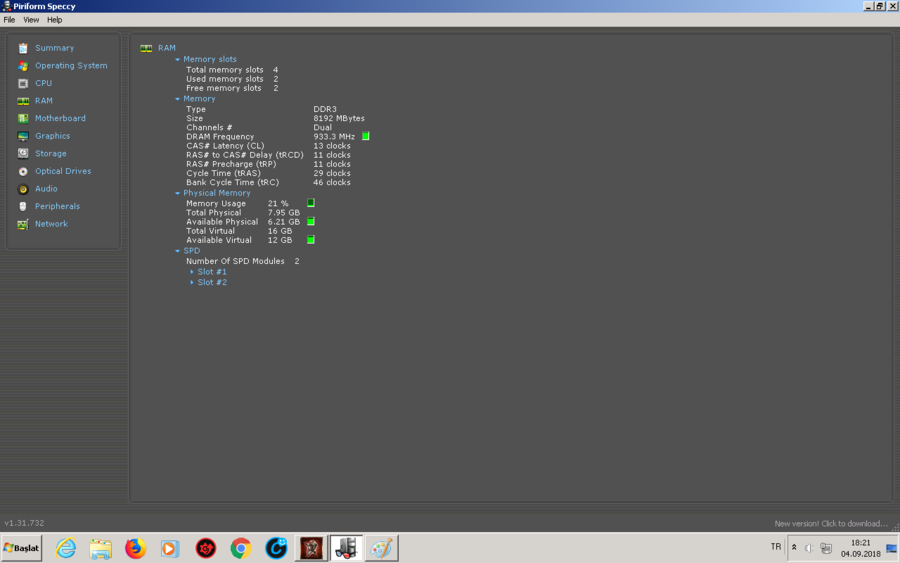
Task: Click the Total memory slots label
Action: click(x=224, y=70)
